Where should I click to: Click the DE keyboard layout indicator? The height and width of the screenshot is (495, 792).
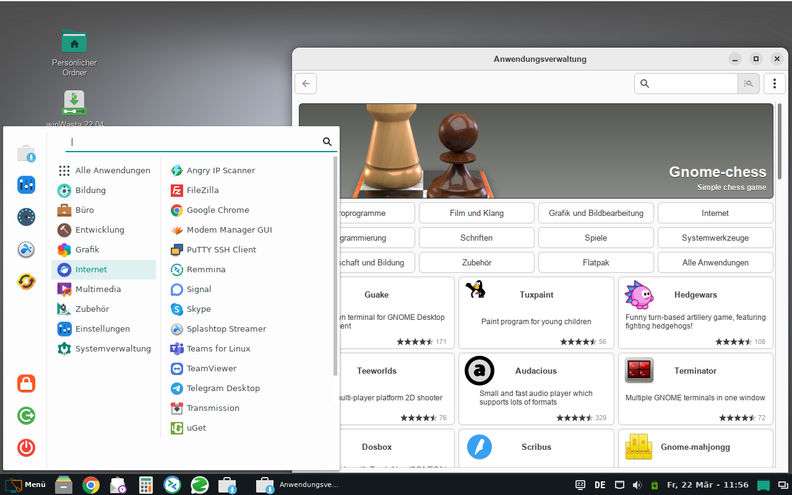[x=600, y=485]
